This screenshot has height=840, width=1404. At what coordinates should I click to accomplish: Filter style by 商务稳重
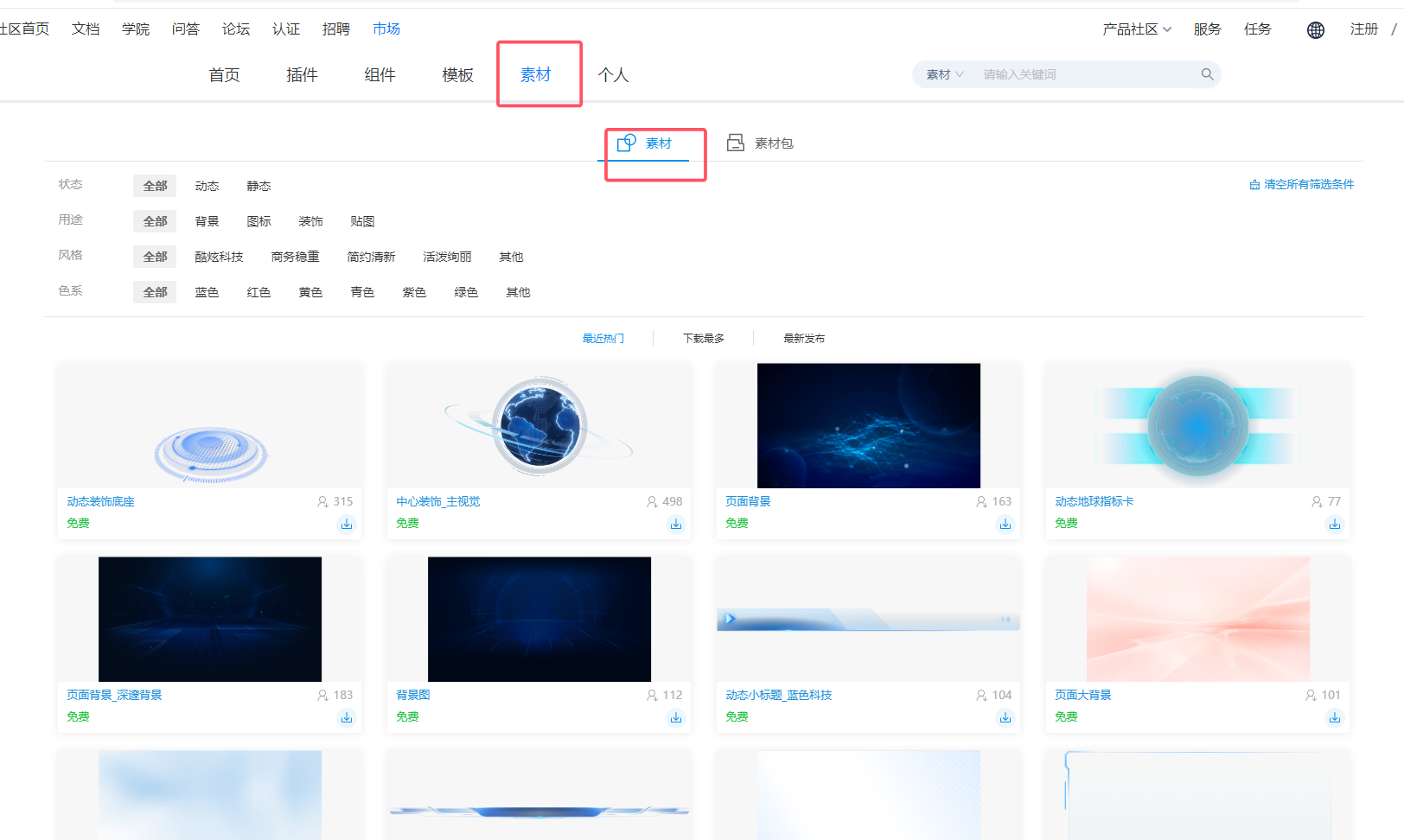point(295,257)
